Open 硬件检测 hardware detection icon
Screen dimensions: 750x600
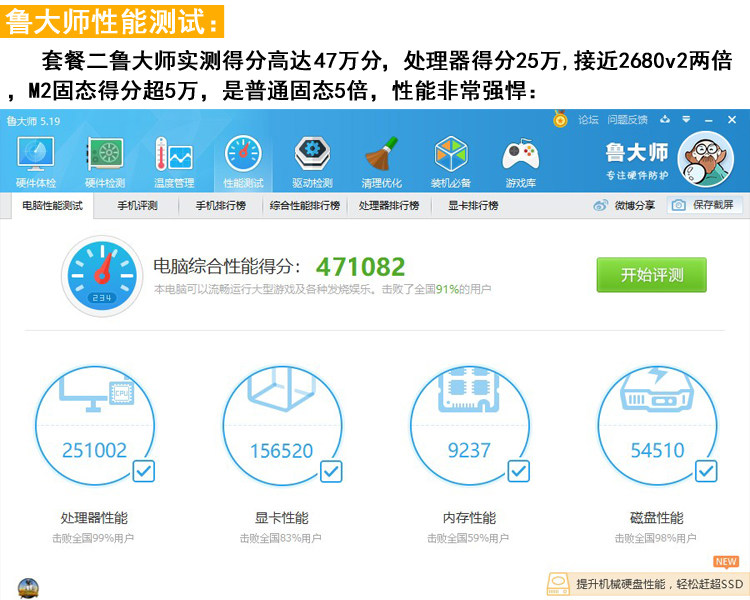pyautogui.click(x=105, y=154)
